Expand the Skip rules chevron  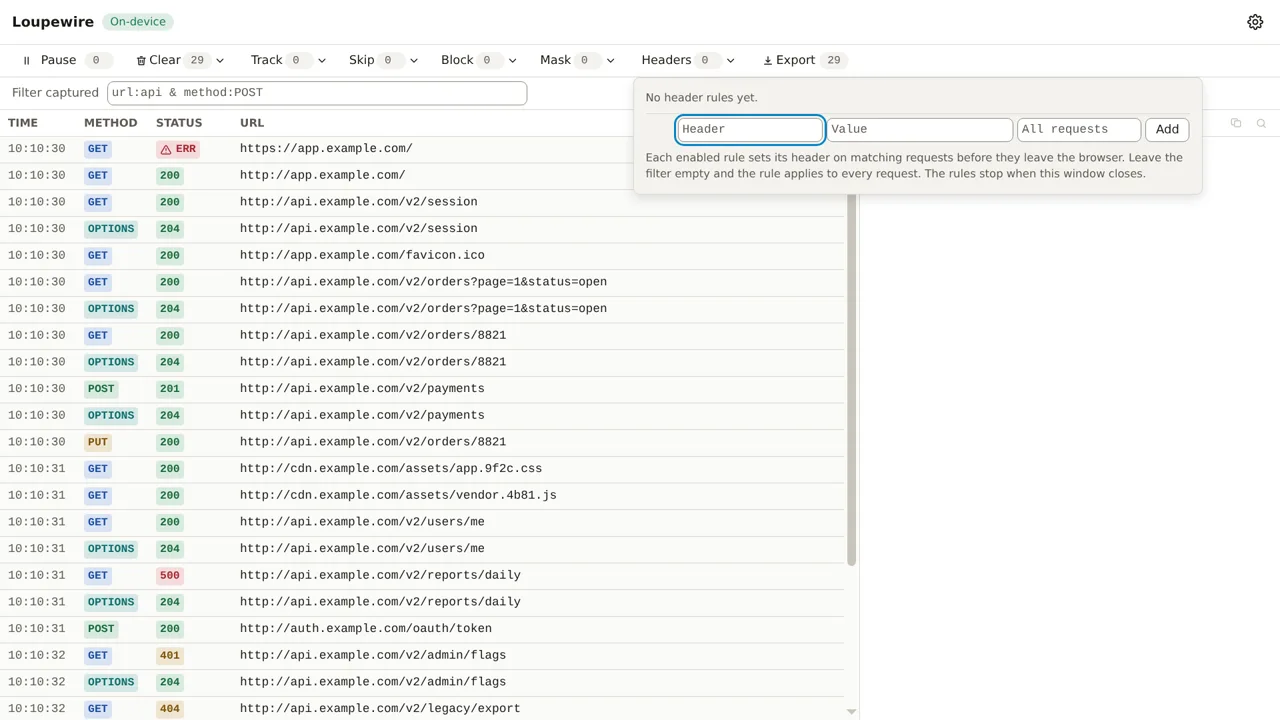(x=413, y=61)
